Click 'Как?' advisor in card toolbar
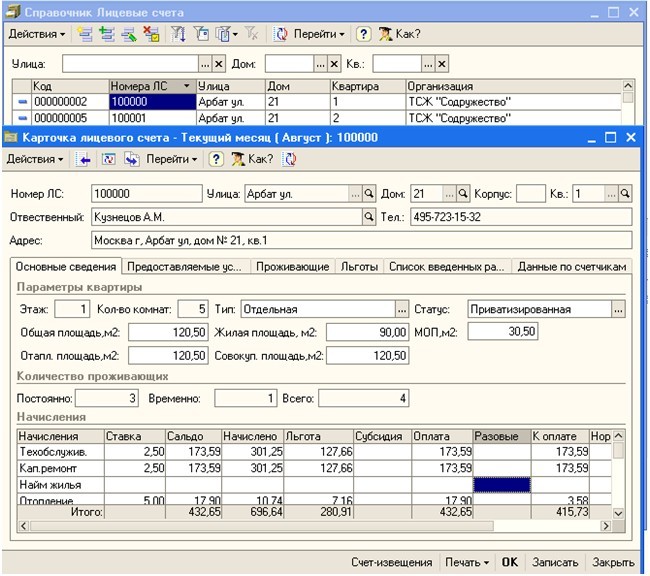Screen dimensions: 650x576 pos(252,159)
